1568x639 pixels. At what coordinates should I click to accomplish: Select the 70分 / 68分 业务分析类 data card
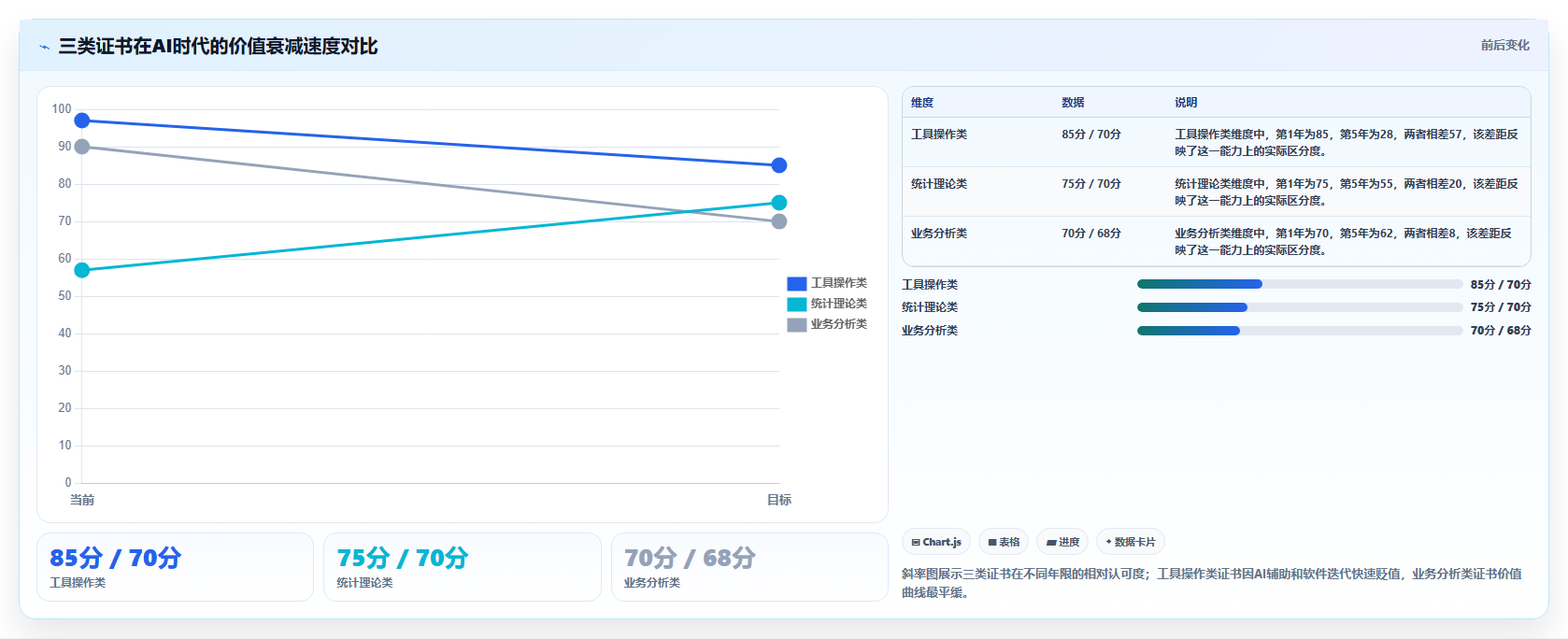(x=749, y=567)
